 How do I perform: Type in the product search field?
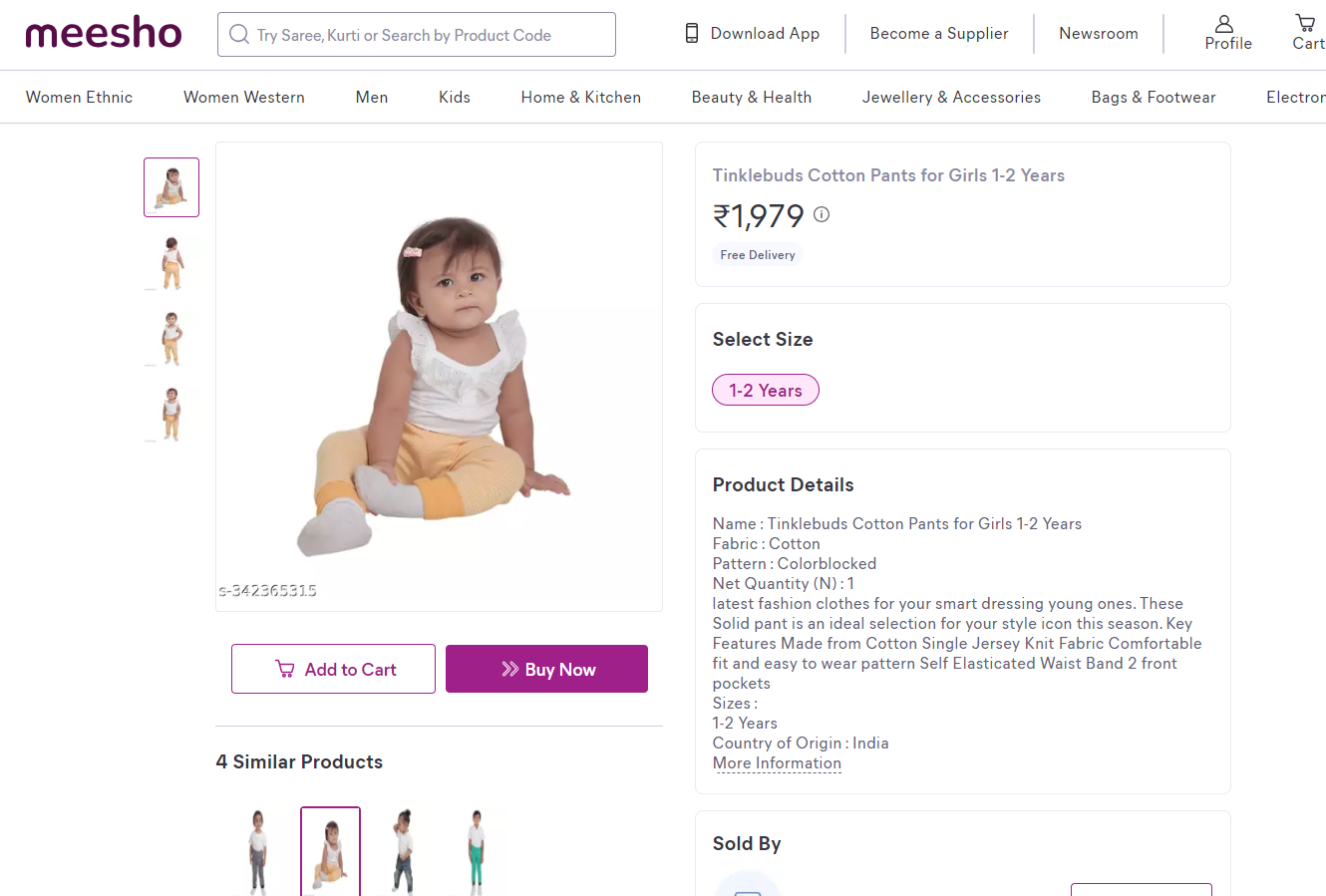coord(429,35)
